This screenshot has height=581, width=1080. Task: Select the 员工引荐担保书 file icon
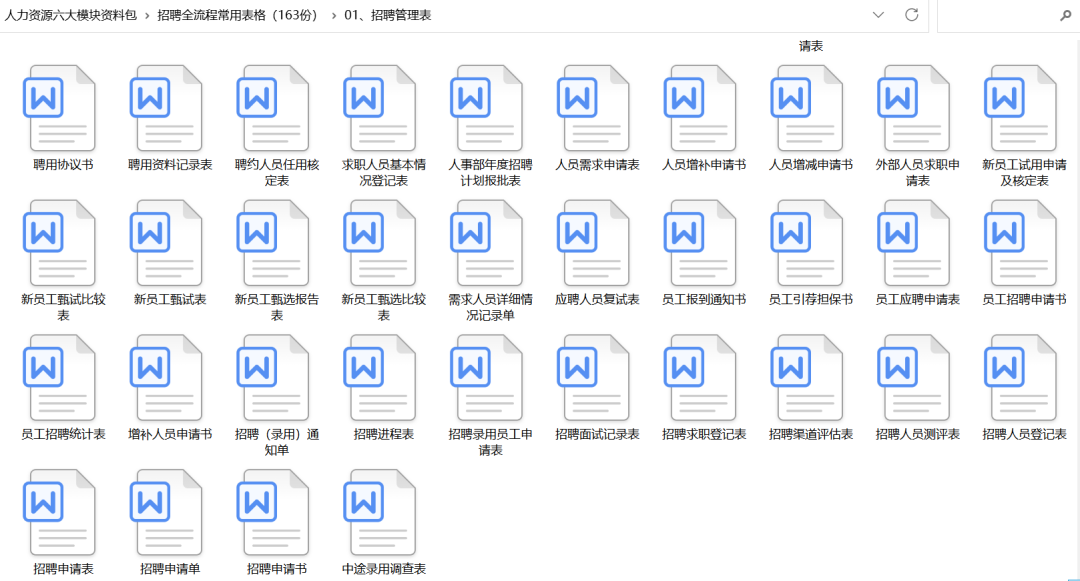click(807, 243)
